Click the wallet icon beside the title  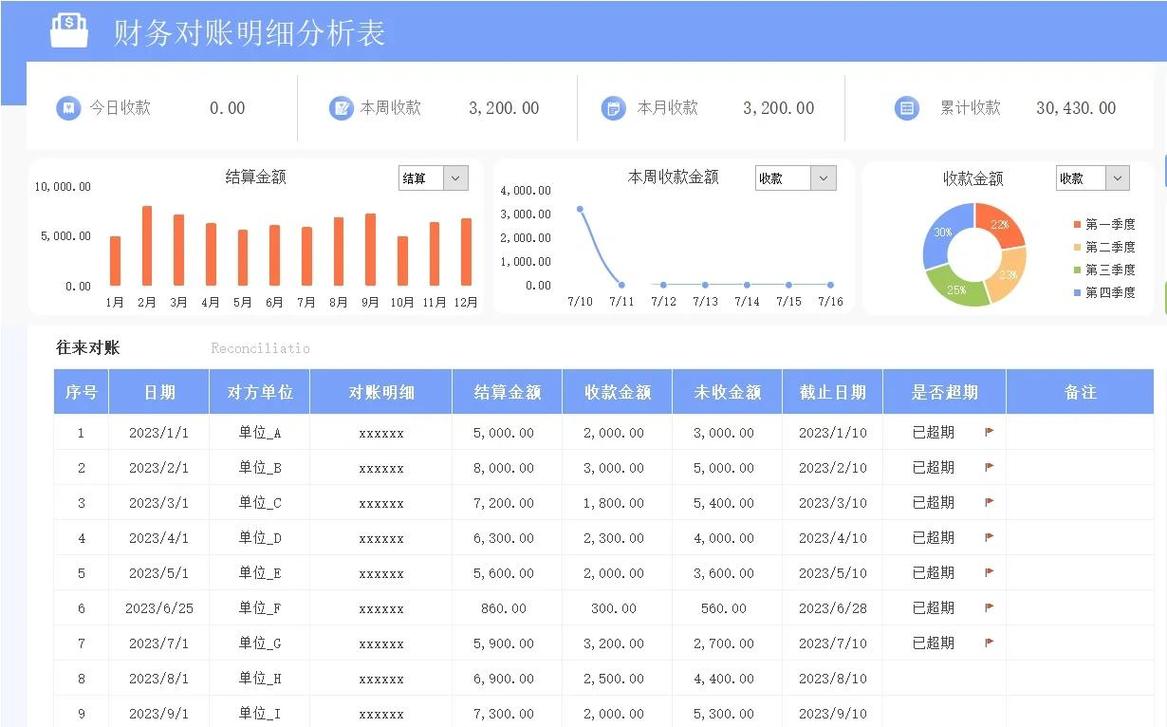tap(69, 31)
